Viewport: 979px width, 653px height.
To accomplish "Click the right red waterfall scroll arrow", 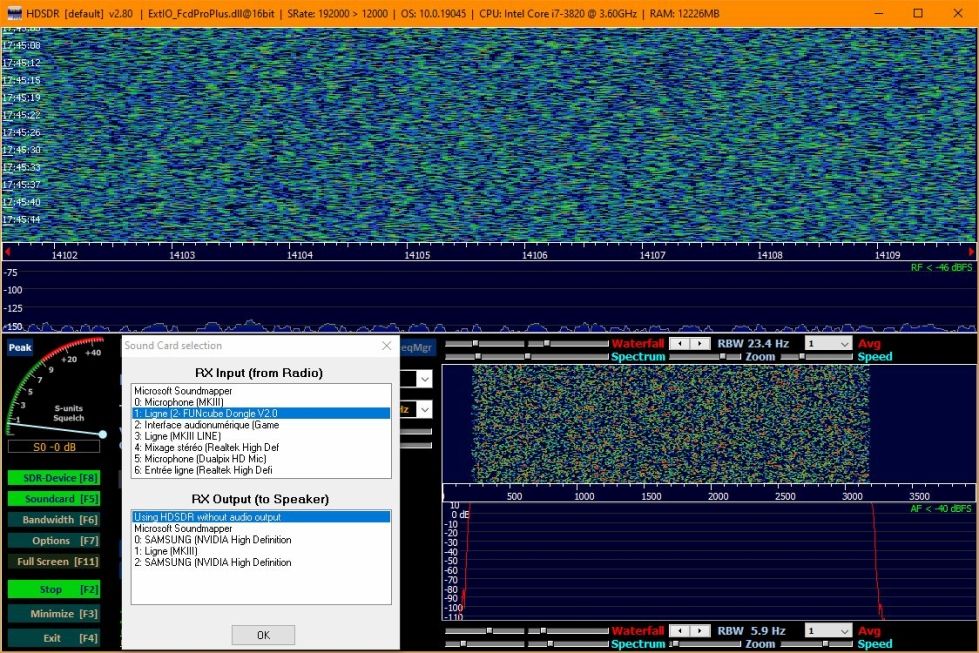I will (x=972, y=252).
